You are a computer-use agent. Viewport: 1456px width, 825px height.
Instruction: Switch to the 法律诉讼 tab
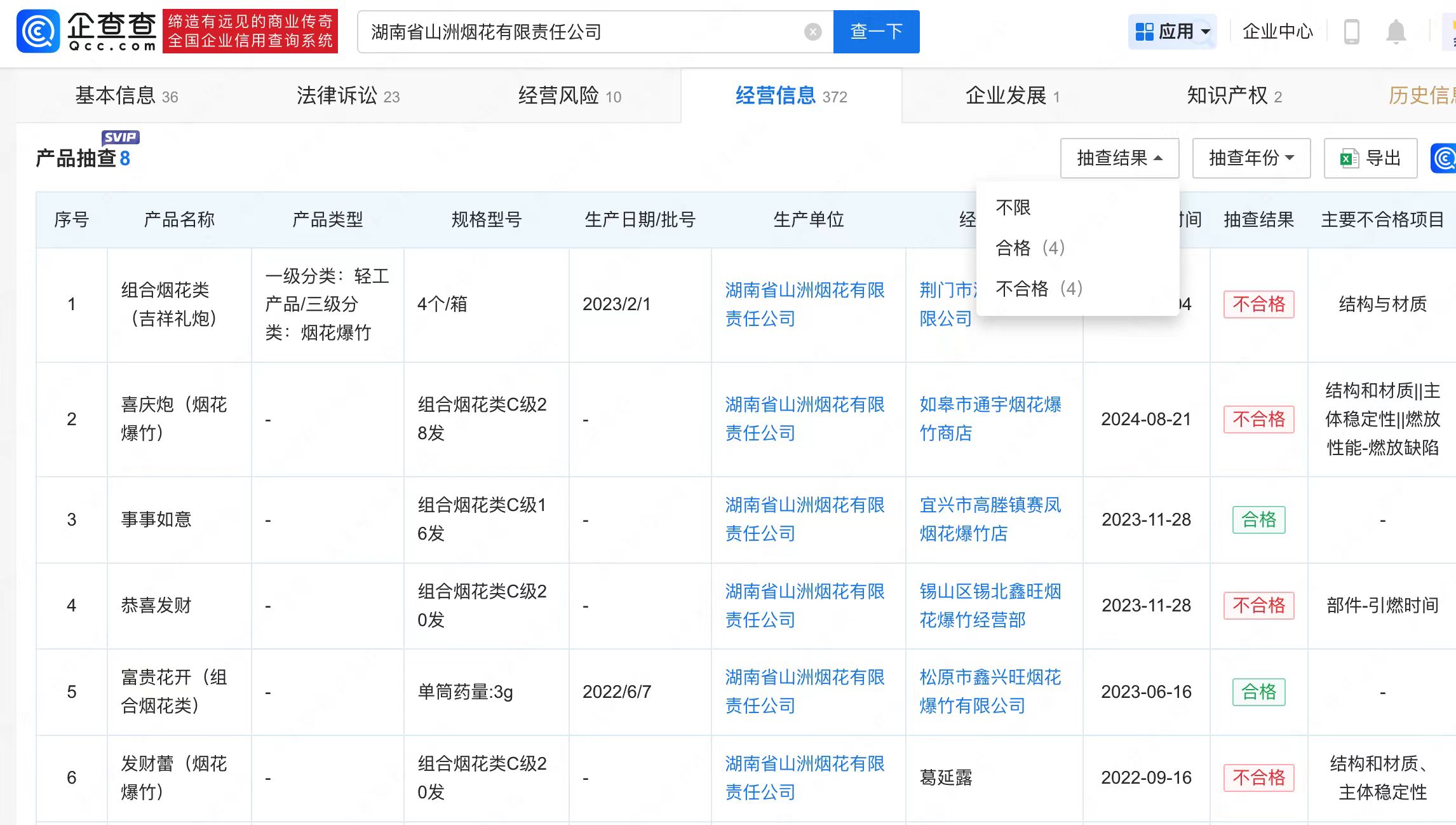tap(348, 96)
